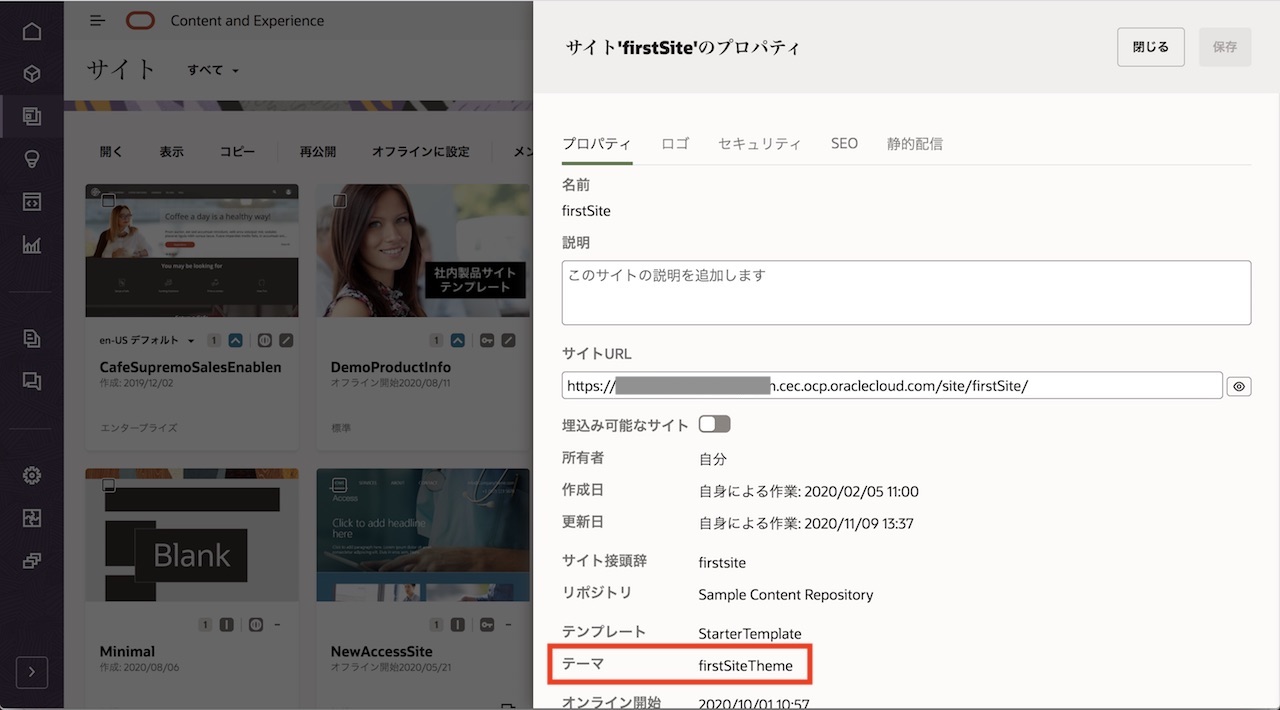
Task: Expand the left navigation sidebar arrow
Action: tap(32, 672)
